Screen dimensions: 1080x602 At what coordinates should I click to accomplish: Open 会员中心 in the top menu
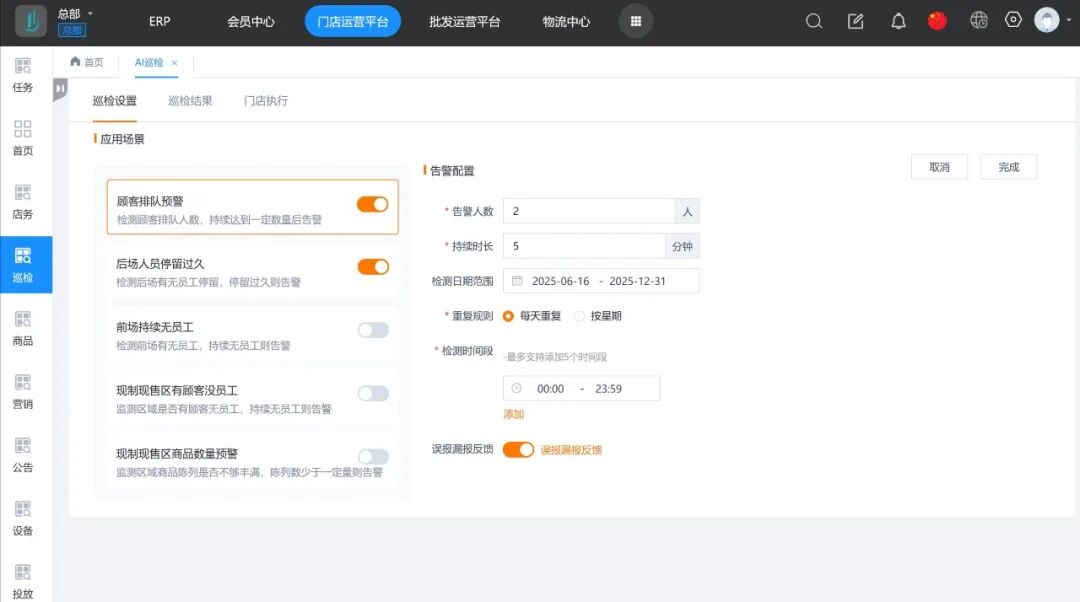(251, 21)
